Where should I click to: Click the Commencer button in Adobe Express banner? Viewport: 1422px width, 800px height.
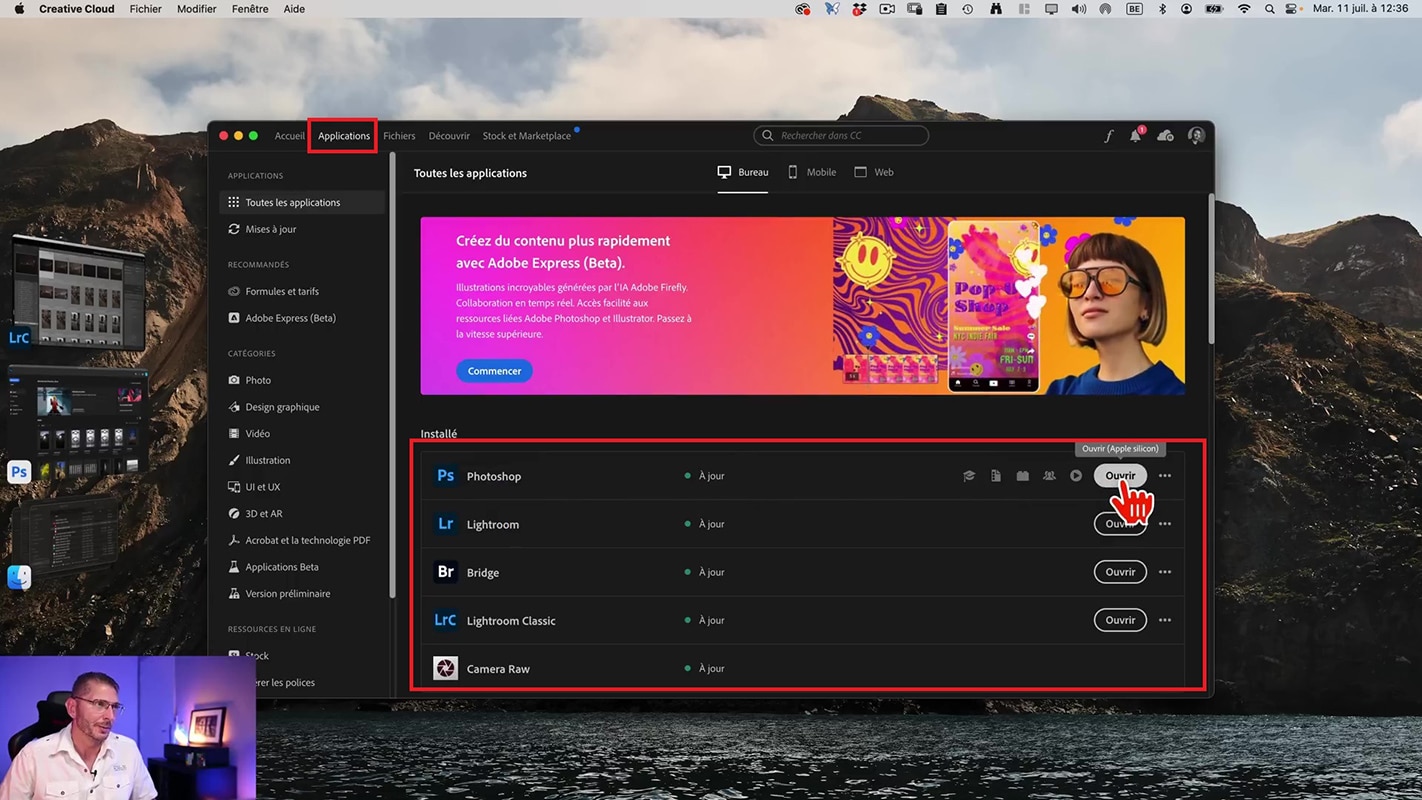(494, 371)
